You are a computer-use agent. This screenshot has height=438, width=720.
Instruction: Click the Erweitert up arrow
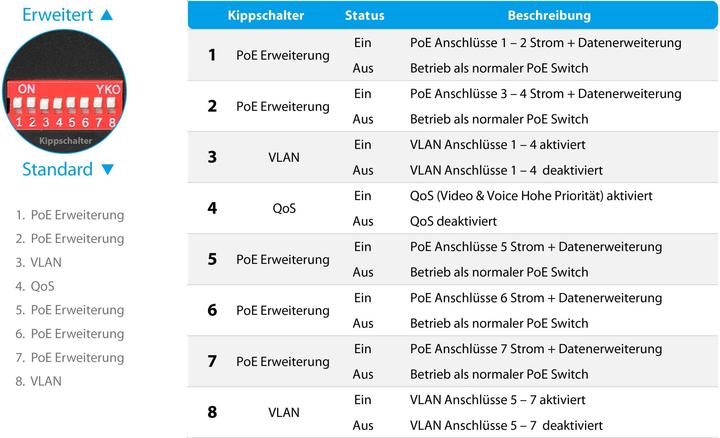107,15
